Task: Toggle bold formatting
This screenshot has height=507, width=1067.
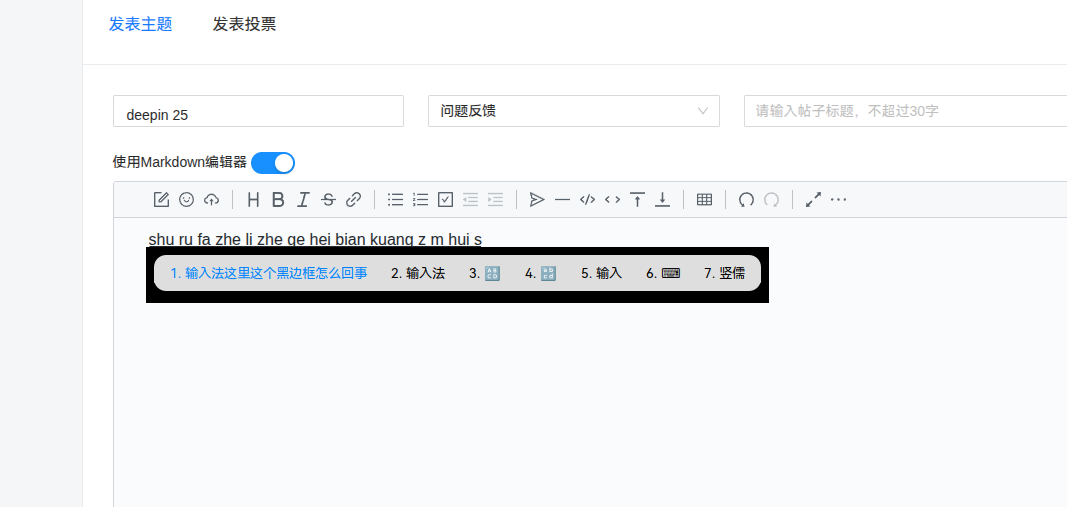Action: click(x=278, y=199)
